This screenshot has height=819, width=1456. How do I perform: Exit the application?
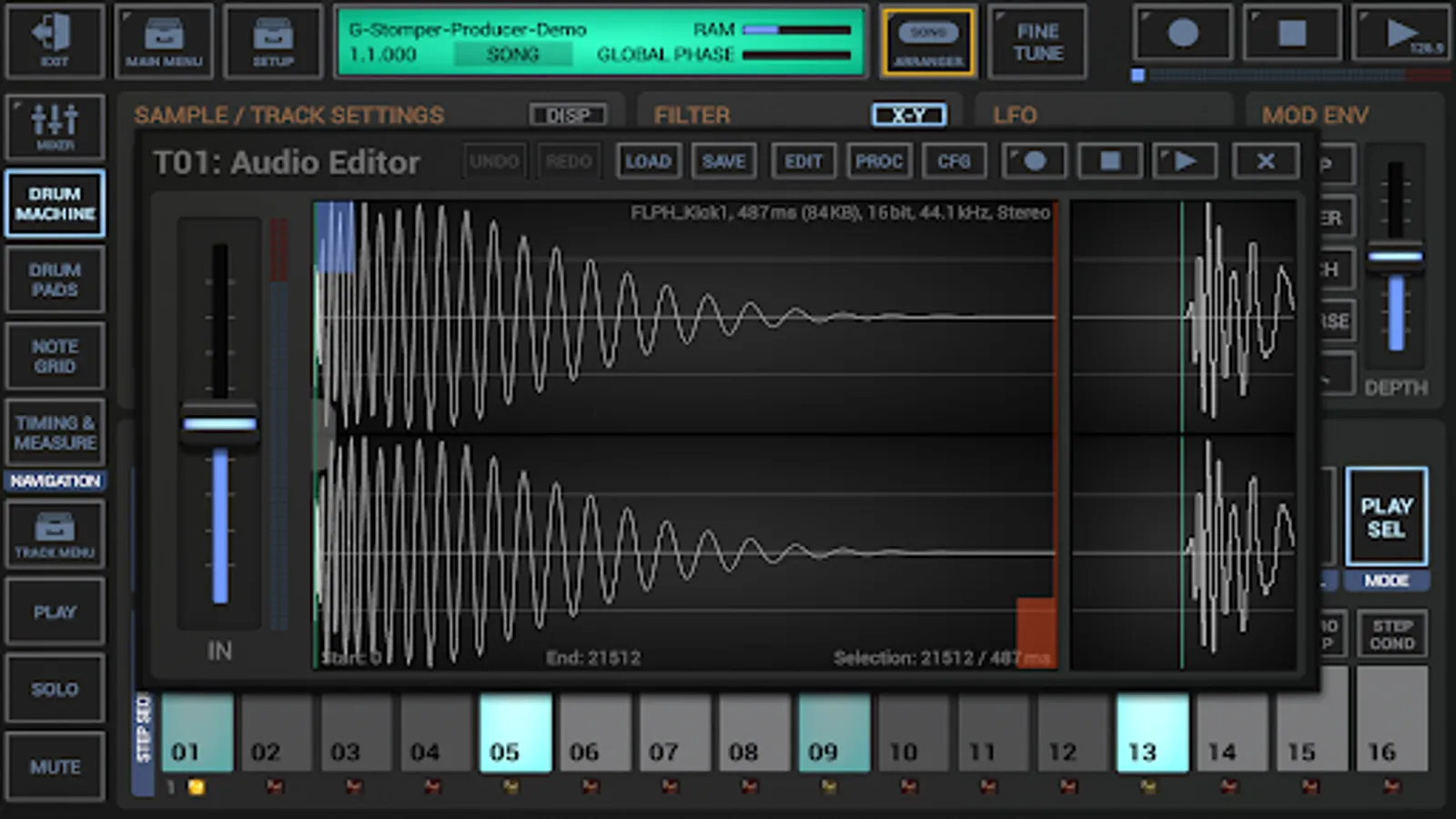55,41
